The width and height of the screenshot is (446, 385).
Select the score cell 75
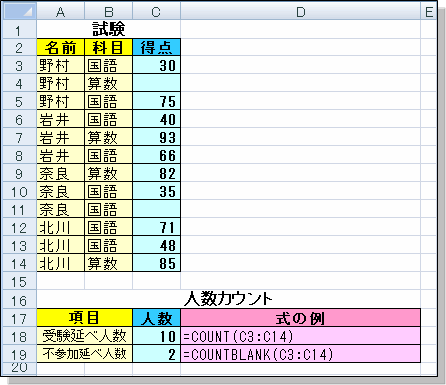tap(156, 101)
